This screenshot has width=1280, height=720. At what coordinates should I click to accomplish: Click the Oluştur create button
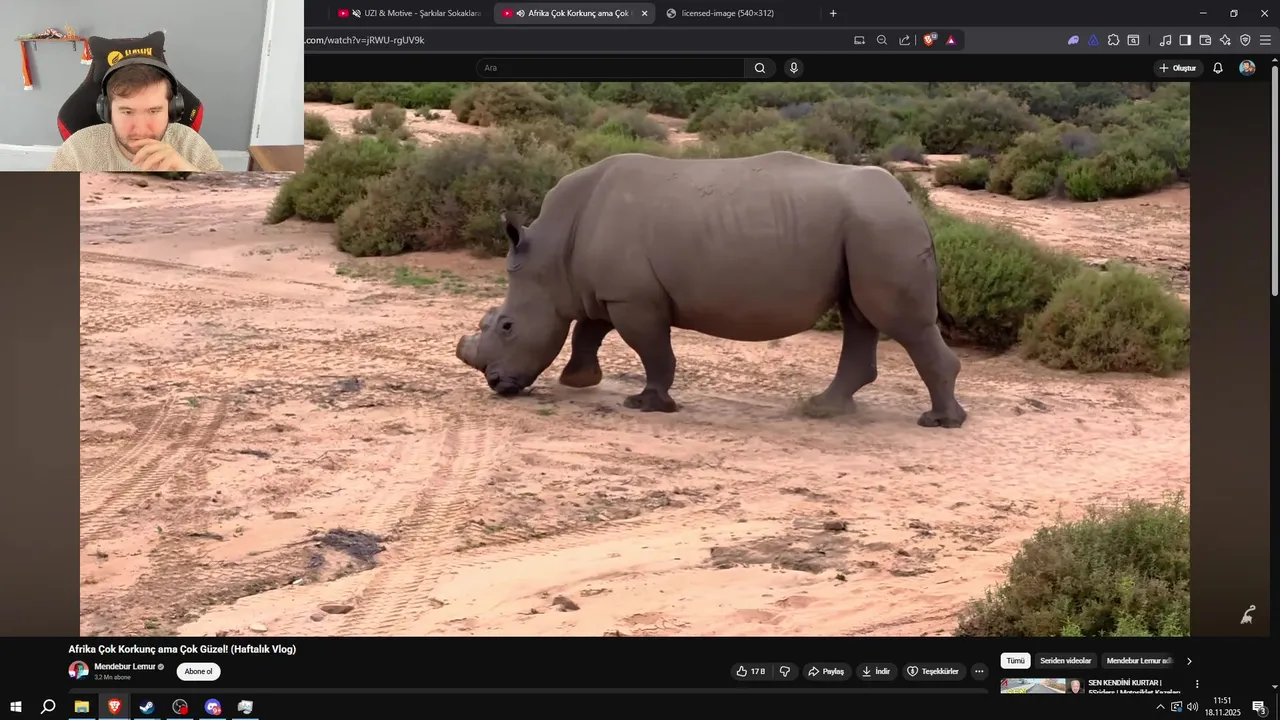(1178, 68)
